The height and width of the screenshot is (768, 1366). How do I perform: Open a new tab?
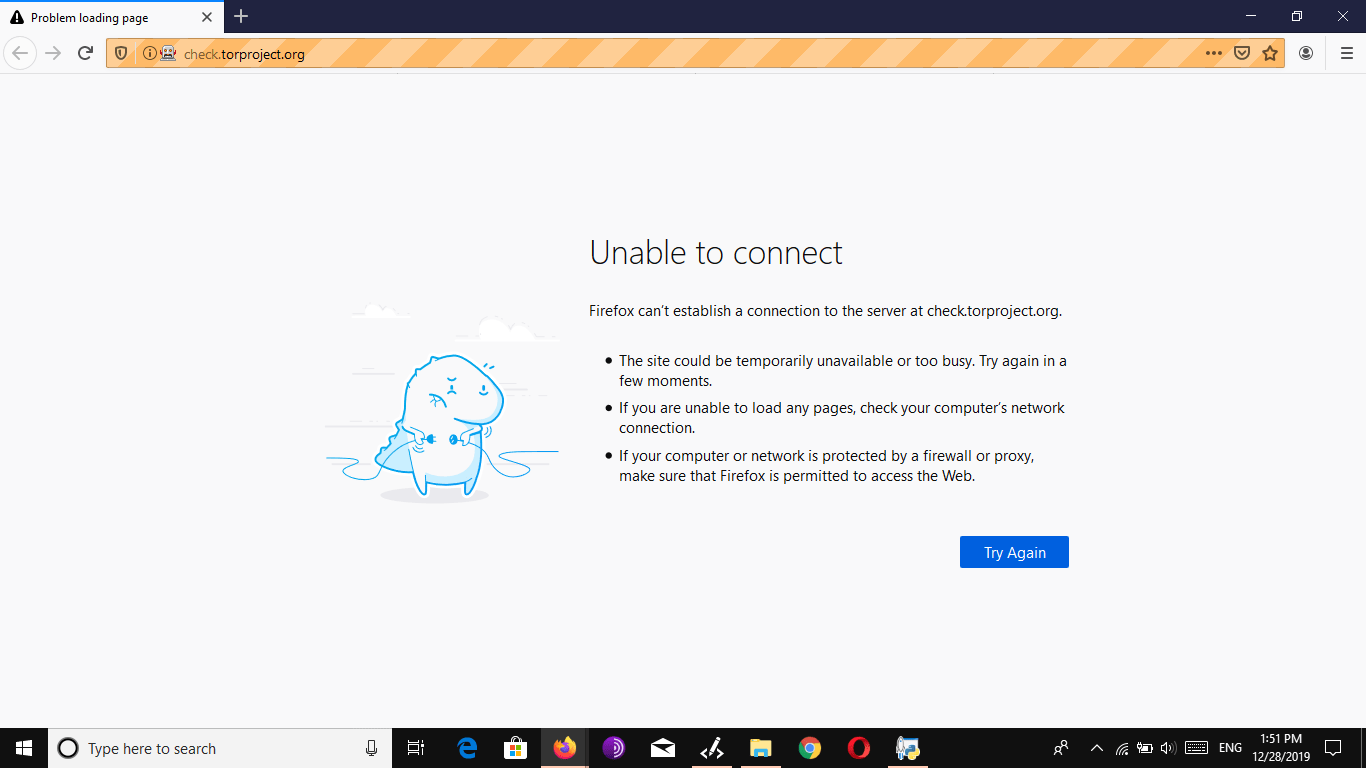[241, 16]
